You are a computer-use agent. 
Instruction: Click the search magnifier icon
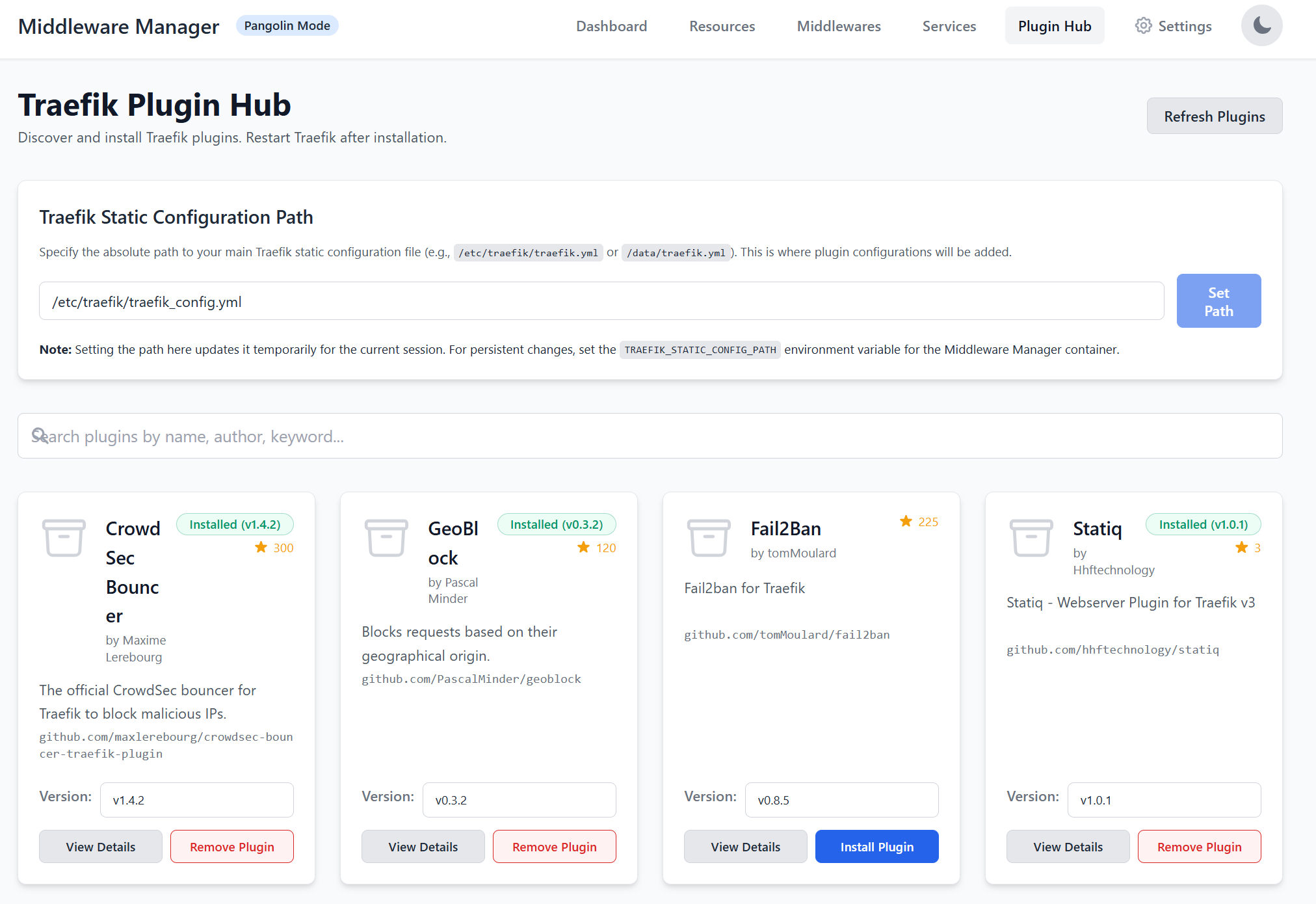(x=40, y=435)
